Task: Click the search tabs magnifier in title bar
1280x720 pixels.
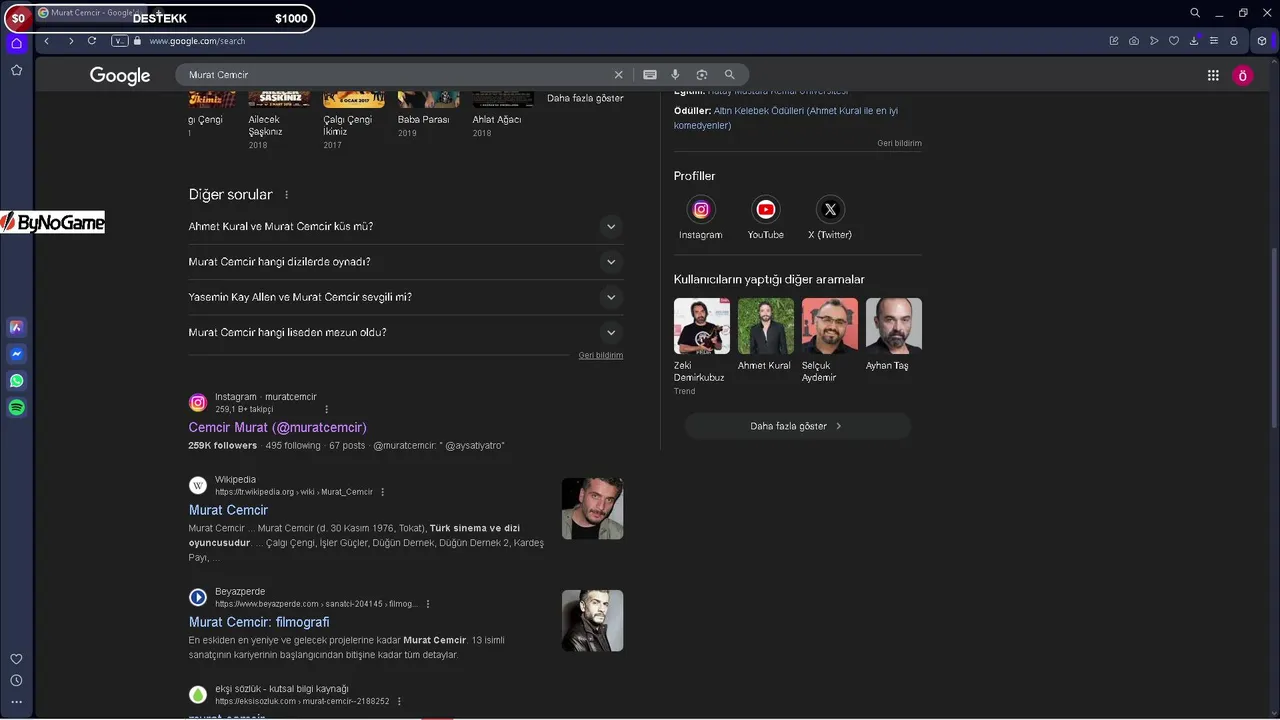Action: coord(1195,13)
